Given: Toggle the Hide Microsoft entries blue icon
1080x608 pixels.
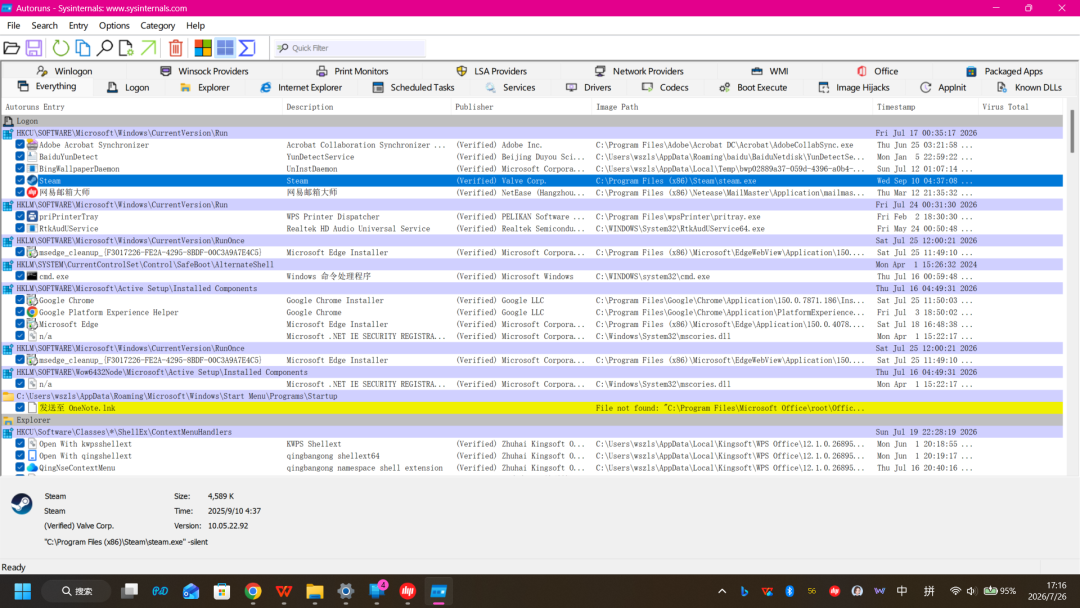Looking at the screenshot, I should point(225,48).
